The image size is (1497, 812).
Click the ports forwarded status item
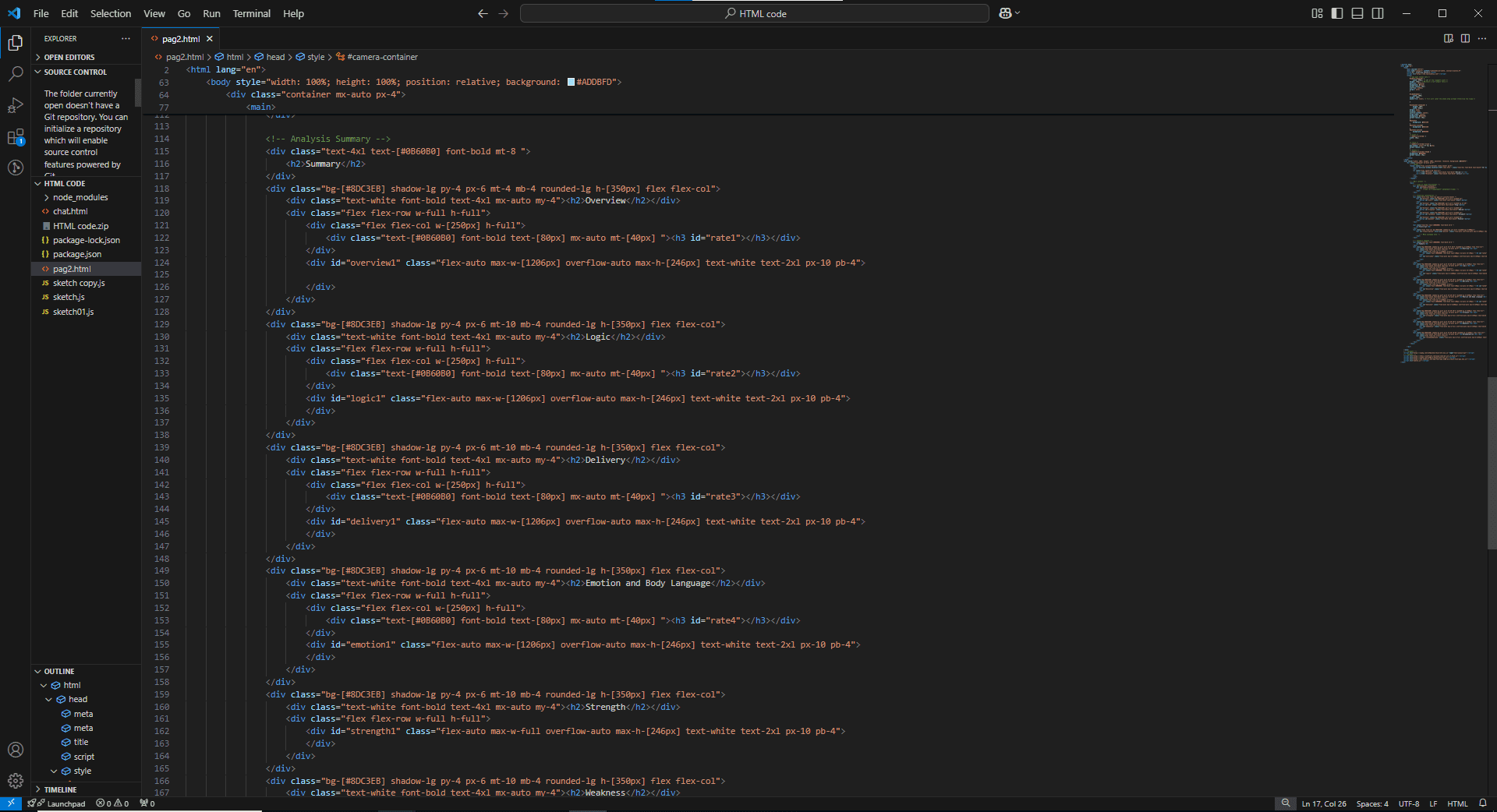147,803
